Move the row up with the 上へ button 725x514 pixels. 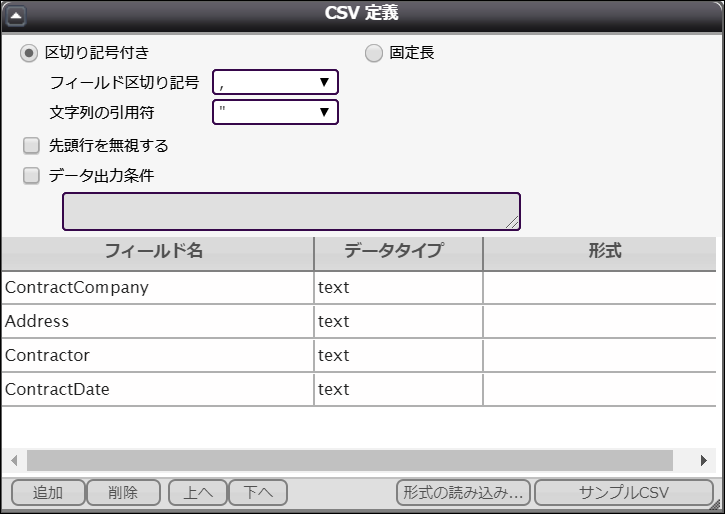click(198, 493)
